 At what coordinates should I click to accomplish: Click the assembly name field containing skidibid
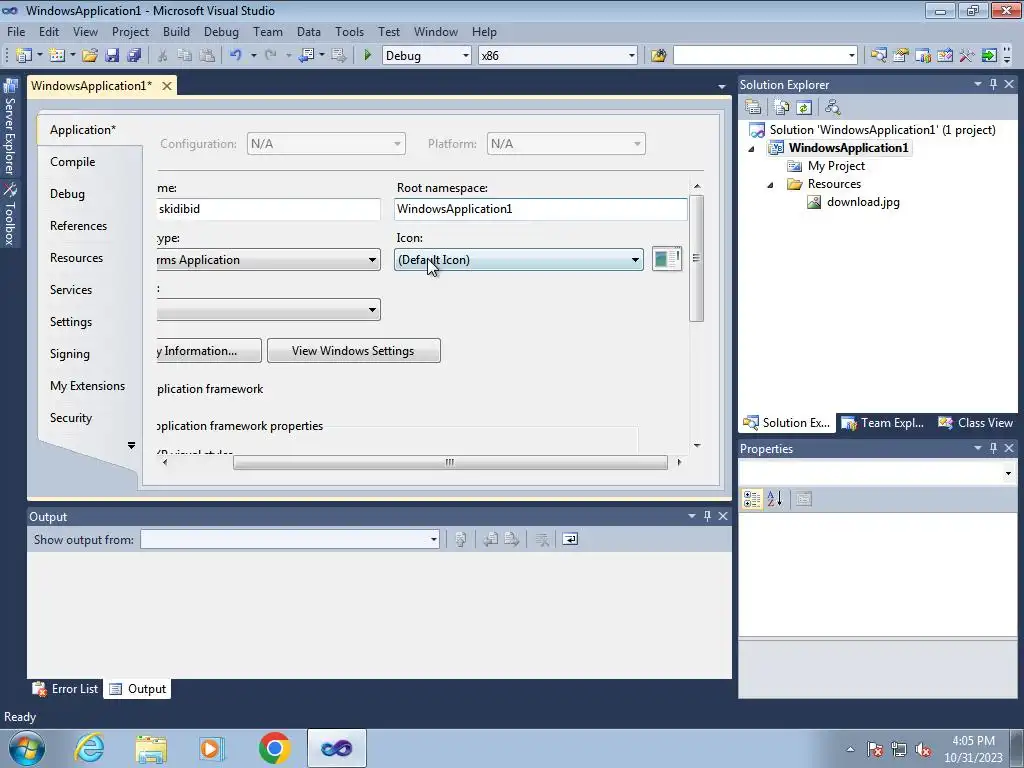click(268, 209)
